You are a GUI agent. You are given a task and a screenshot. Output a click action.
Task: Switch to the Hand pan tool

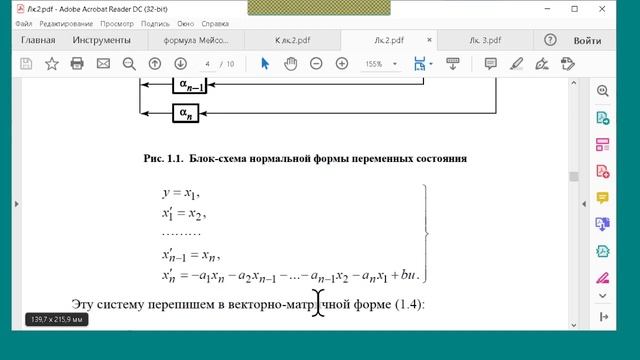[290, 64]
